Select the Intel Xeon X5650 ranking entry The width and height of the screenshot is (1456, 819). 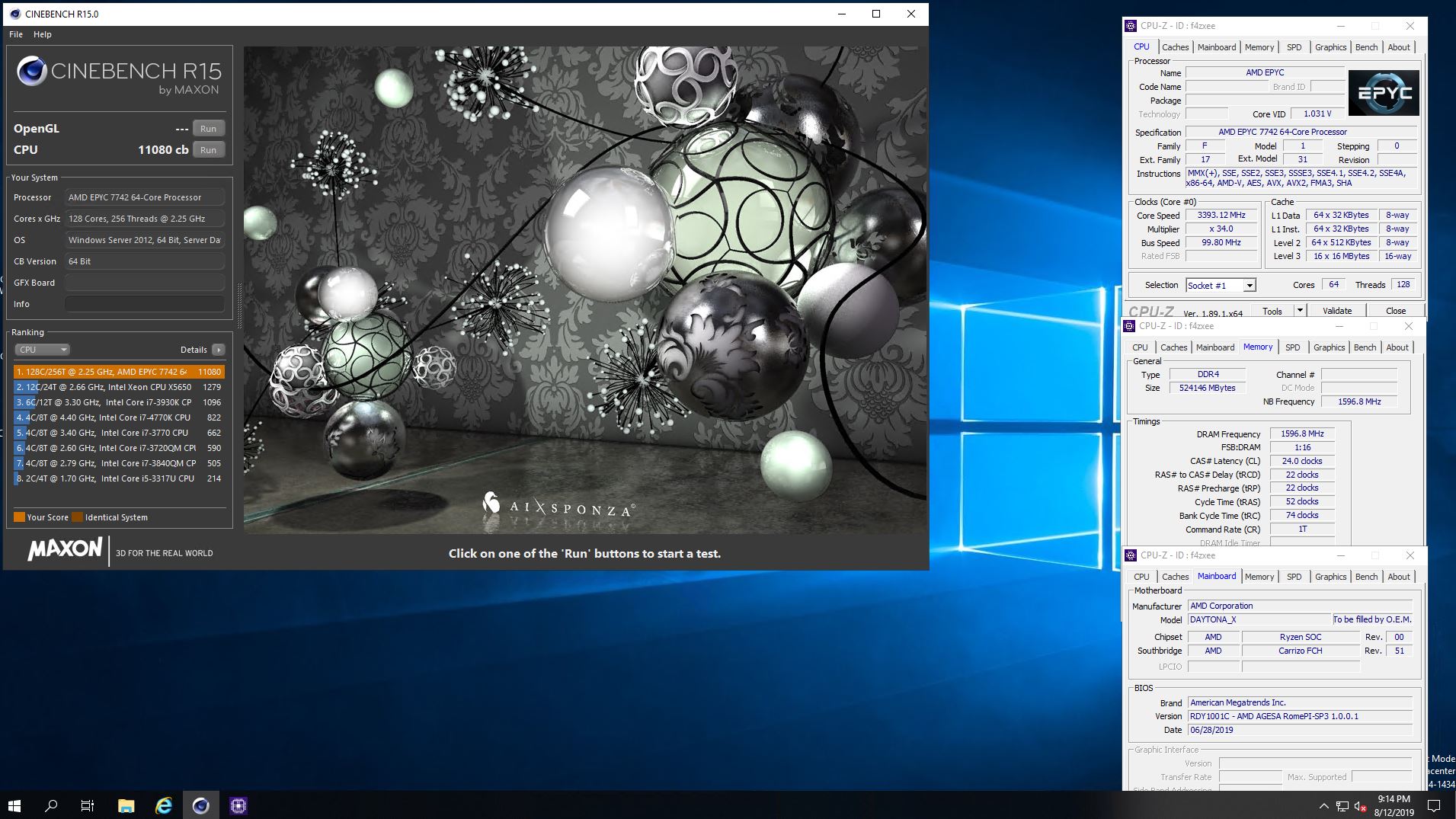[119, 387]
